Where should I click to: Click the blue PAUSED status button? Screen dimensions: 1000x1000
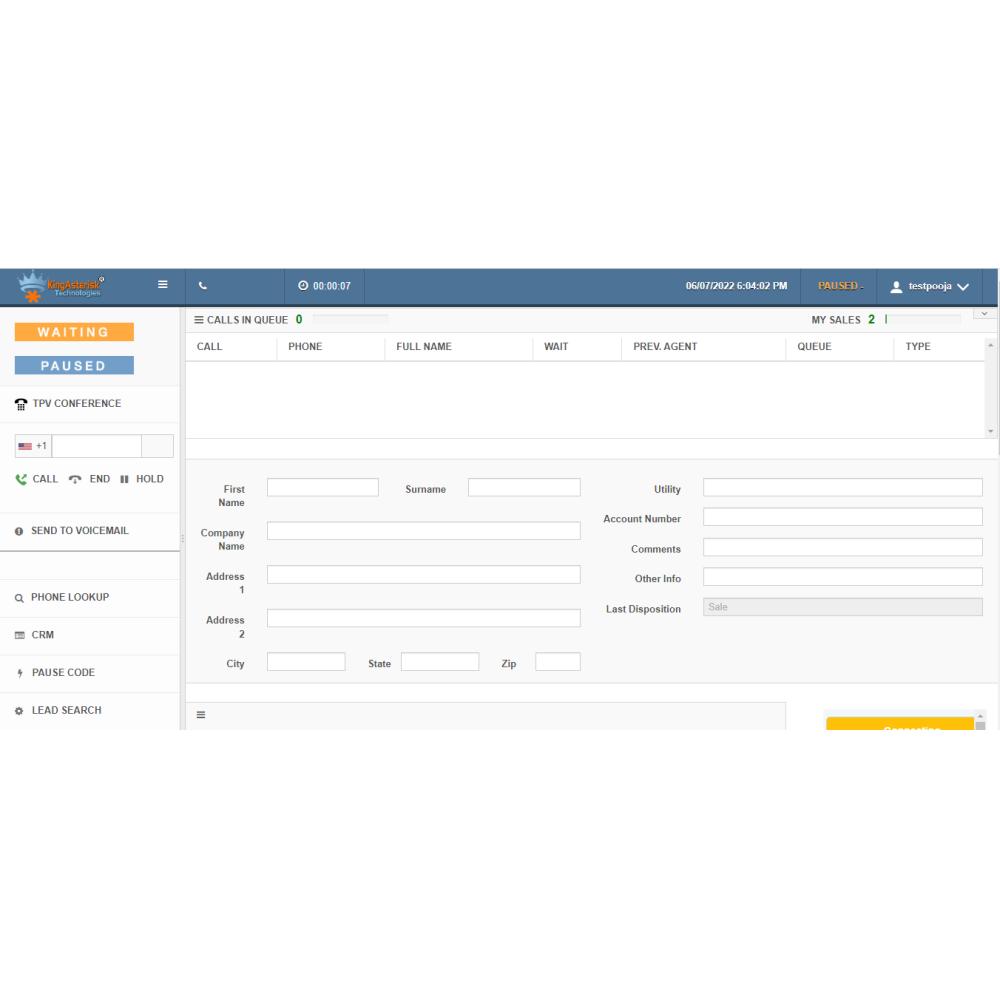coord(74,366)
